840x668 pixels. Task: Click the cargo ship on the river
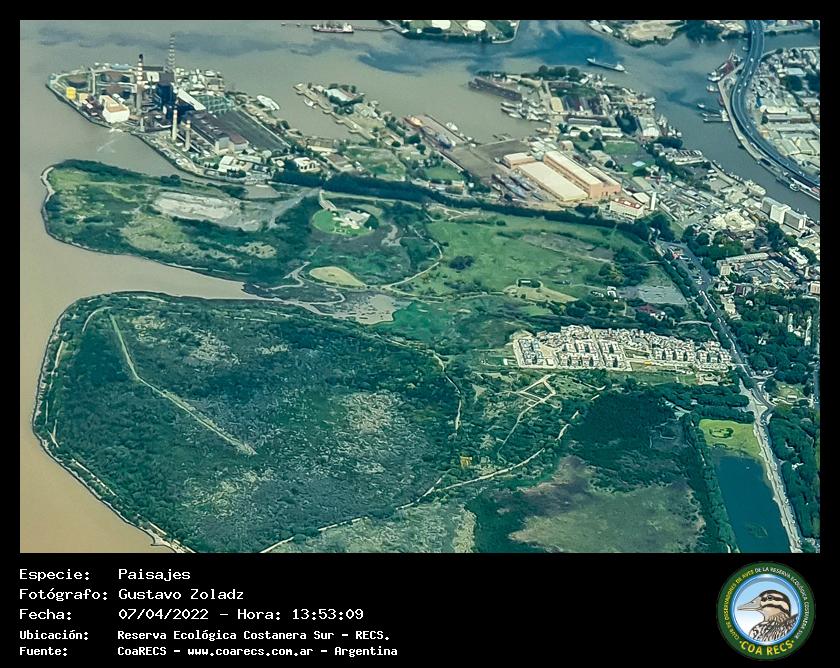pos(606,65)
